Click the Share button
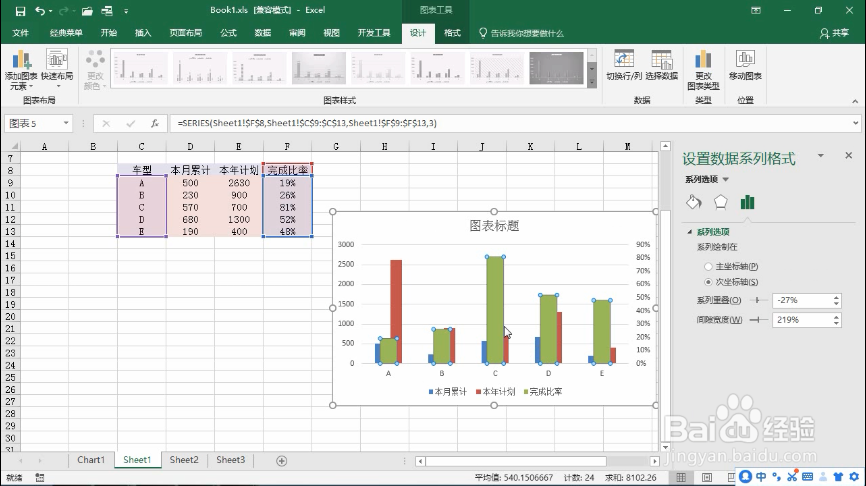 click(x=835, y=33)
